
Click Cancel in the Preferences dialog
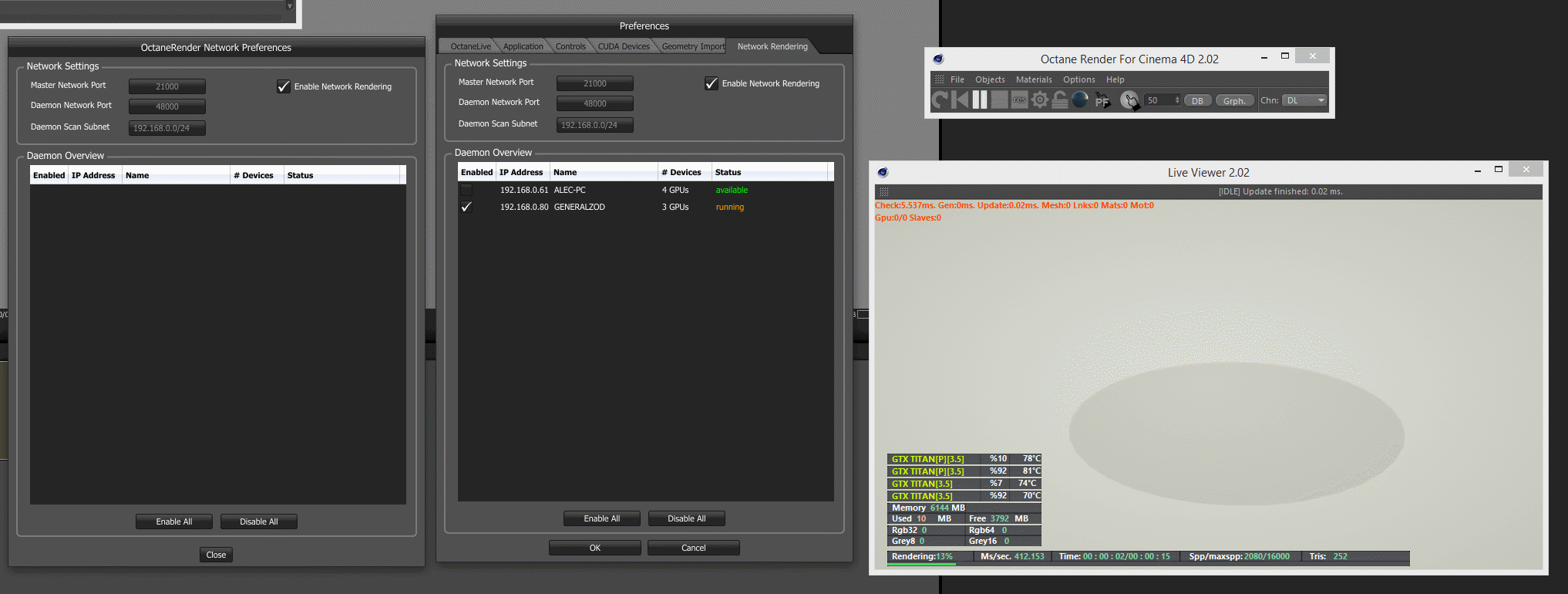pyautogui.click(x=694, y=548)
